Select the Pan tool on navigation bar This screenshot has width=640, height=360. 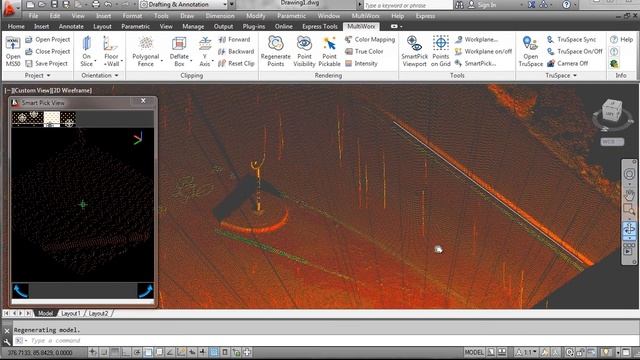click(629, 196)
